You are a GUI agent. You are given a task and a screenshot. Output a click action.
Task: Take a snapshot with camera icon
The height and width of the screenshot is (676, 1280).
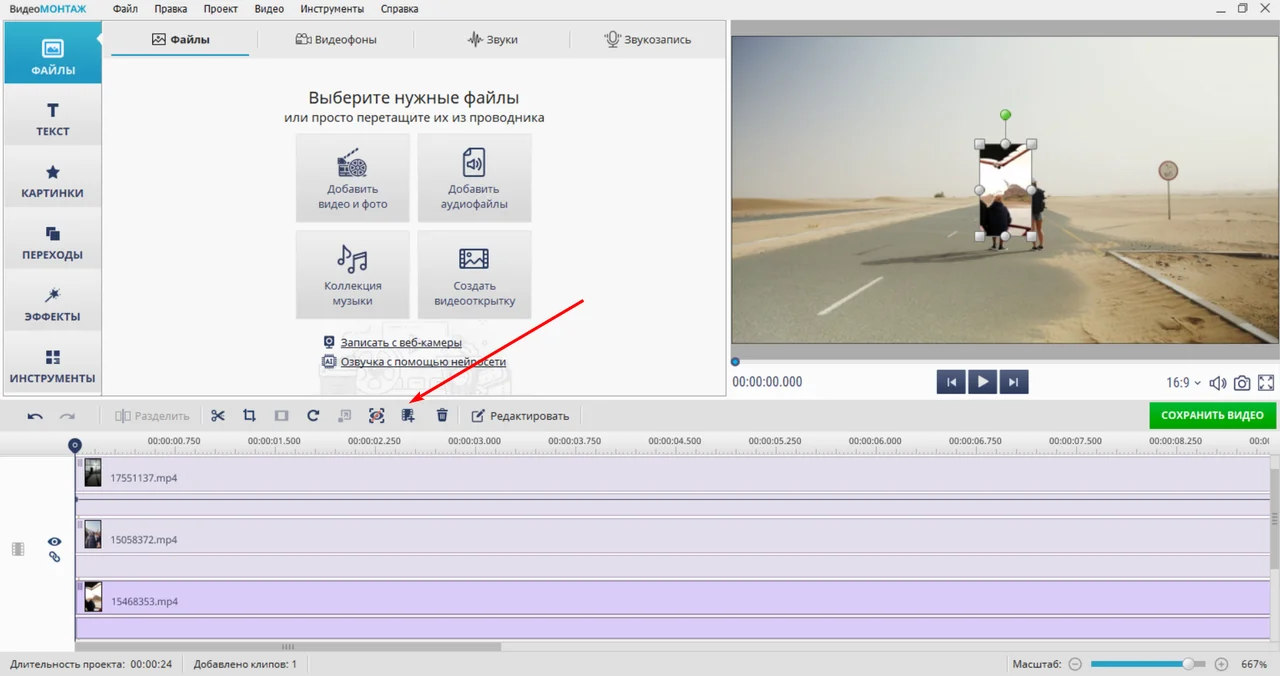(x=1242, y=383)
